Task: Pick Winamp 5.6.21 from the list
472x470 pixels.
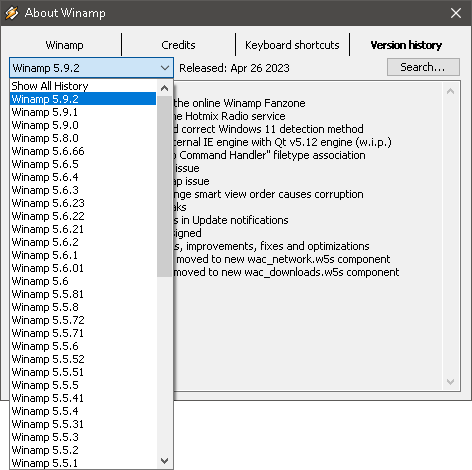Action: [x=83, y=229]
